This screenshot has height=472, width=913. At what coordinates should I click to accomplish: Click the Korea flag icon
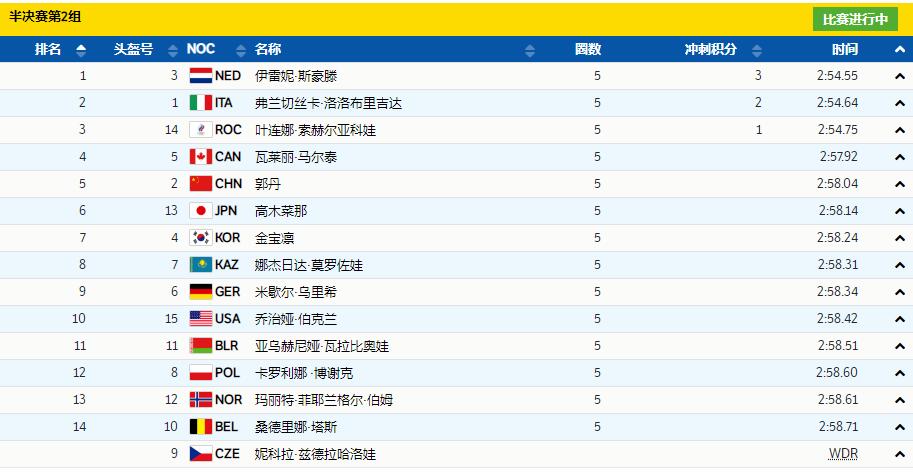(201, 237)
